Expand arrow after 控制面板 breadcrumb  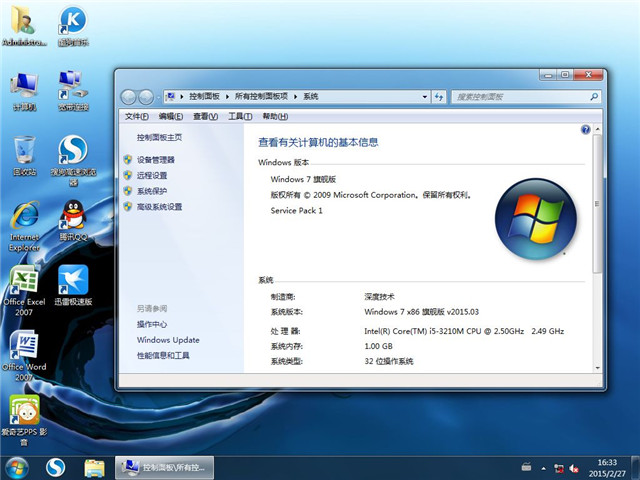[x=227, y=97]
